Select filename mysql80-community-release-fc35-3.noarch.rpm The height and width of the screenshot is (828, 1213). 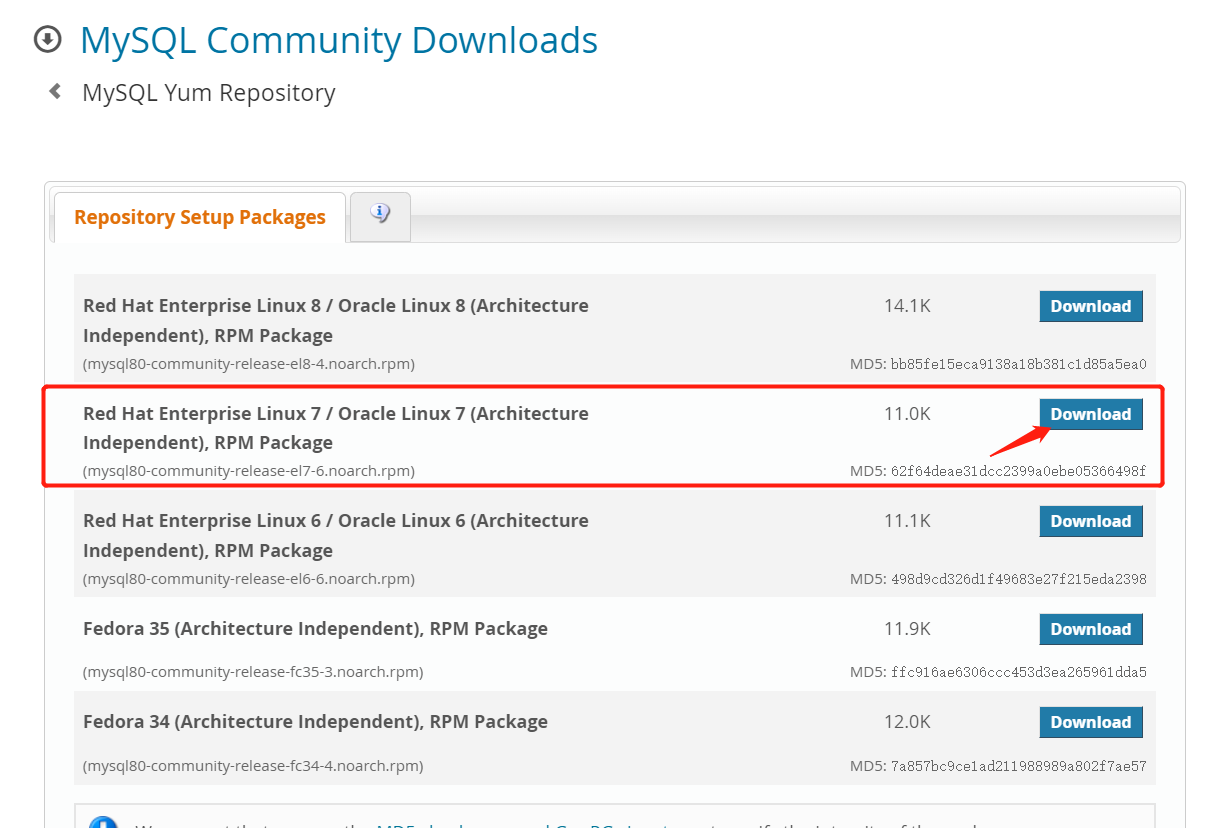coord(253,672)
